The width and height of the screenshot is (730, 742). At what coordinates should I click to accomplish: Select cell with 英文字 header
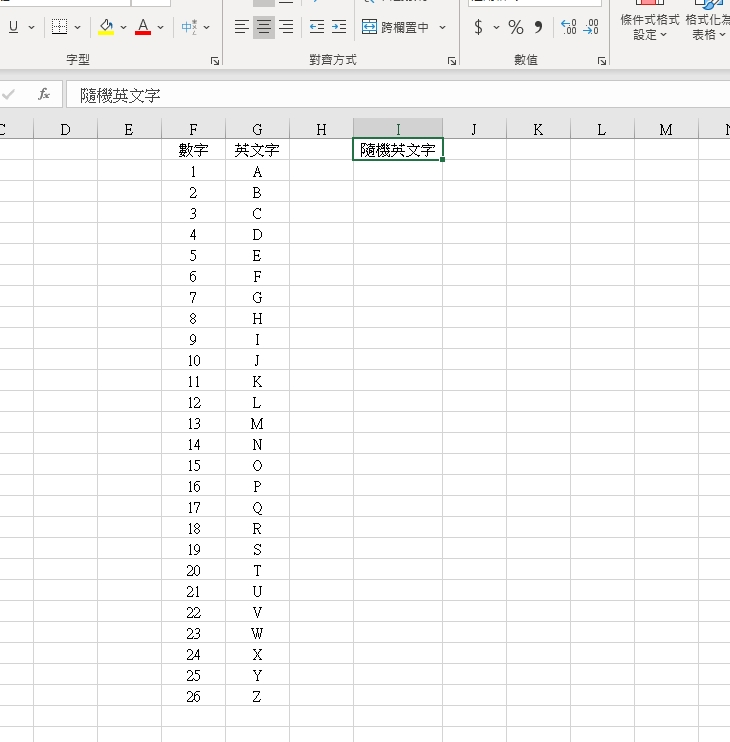click(257, 150)
